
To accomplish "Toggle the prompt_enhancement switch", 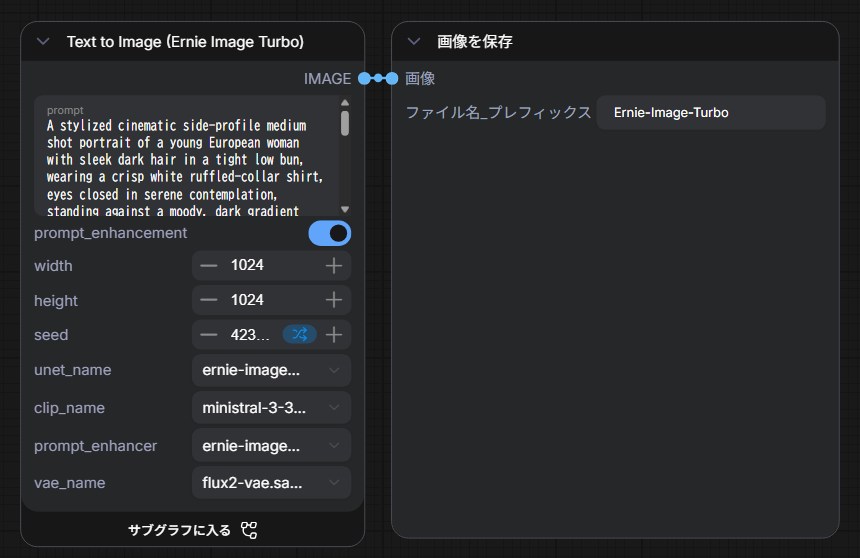I will tap(330, 233).
